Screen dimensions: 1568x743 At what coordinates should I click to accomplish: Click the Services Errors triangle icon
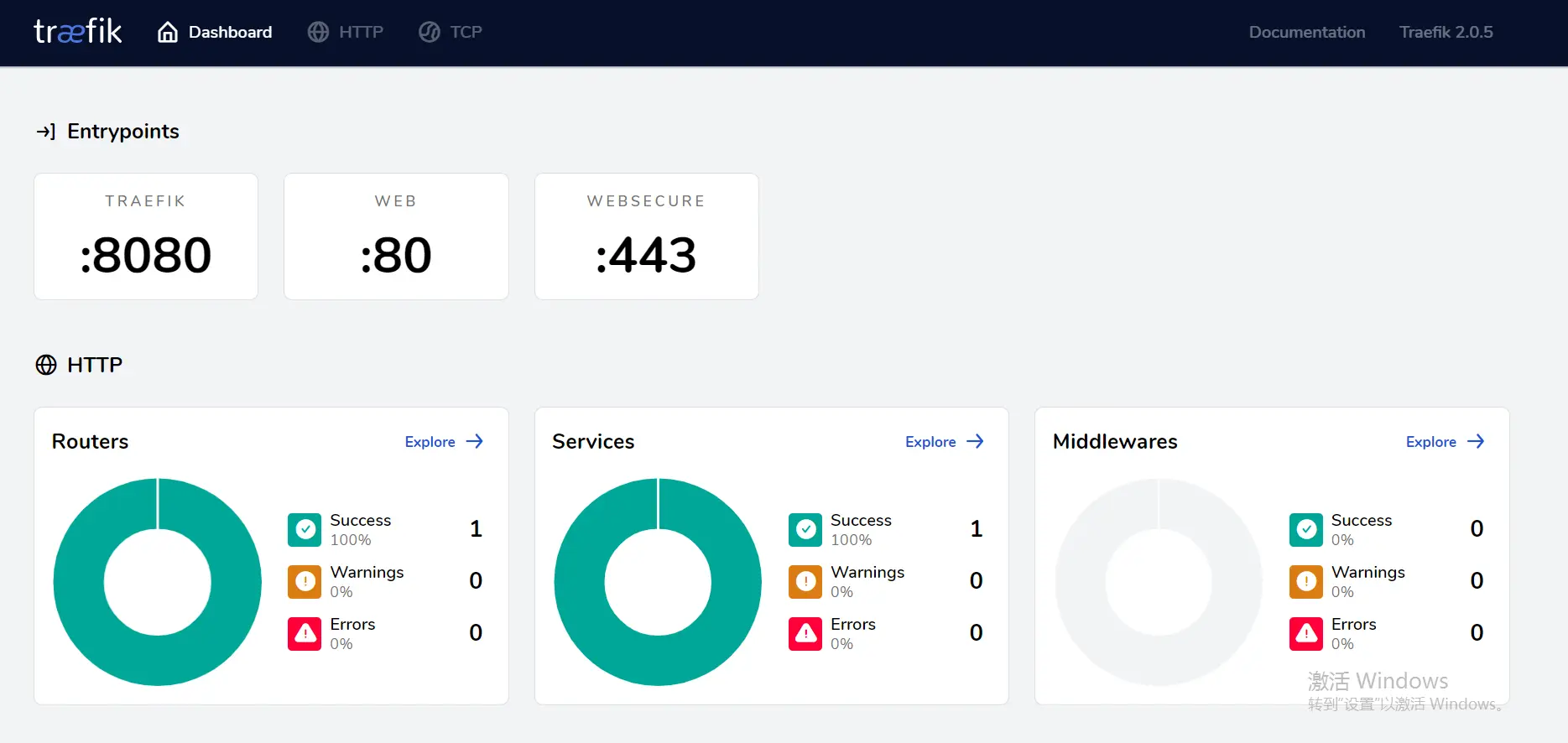click(805, 633)
